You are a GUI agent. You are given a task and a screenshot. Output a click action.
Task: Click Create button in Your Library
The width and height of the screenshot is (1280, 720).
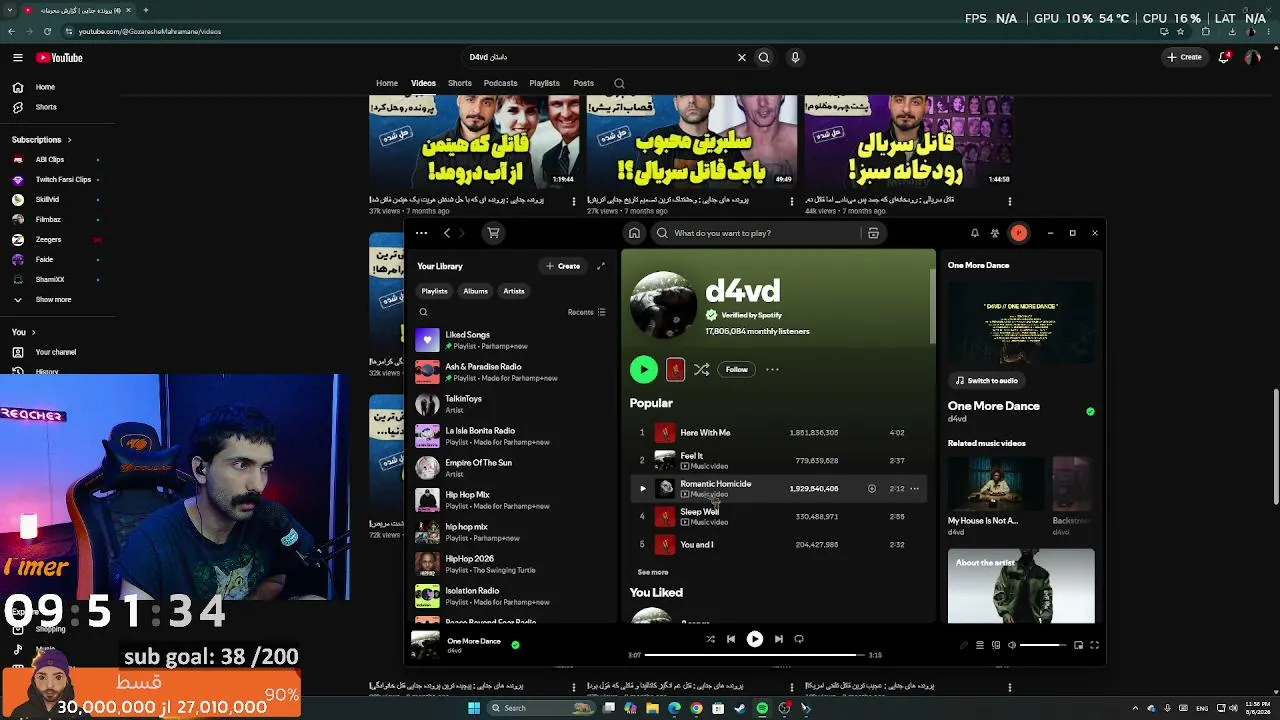pos(563,266)
